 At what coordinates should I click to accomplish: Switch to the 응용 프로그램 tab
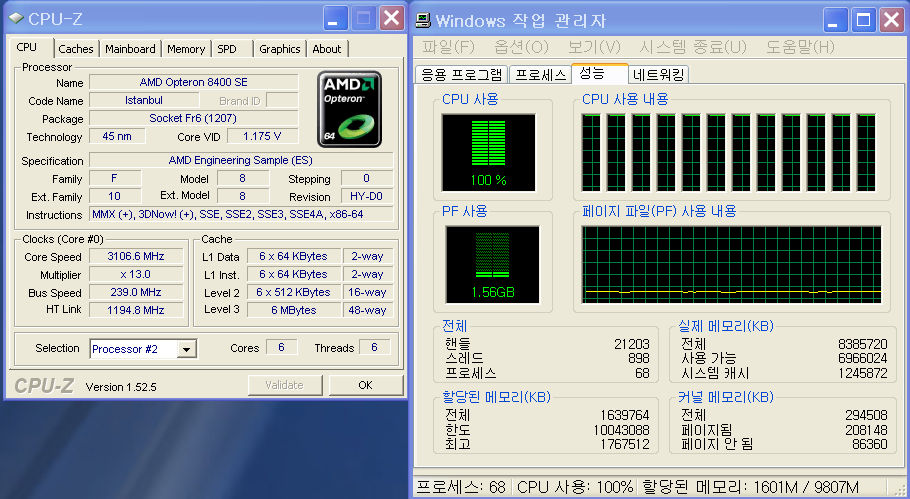(462, 75)
